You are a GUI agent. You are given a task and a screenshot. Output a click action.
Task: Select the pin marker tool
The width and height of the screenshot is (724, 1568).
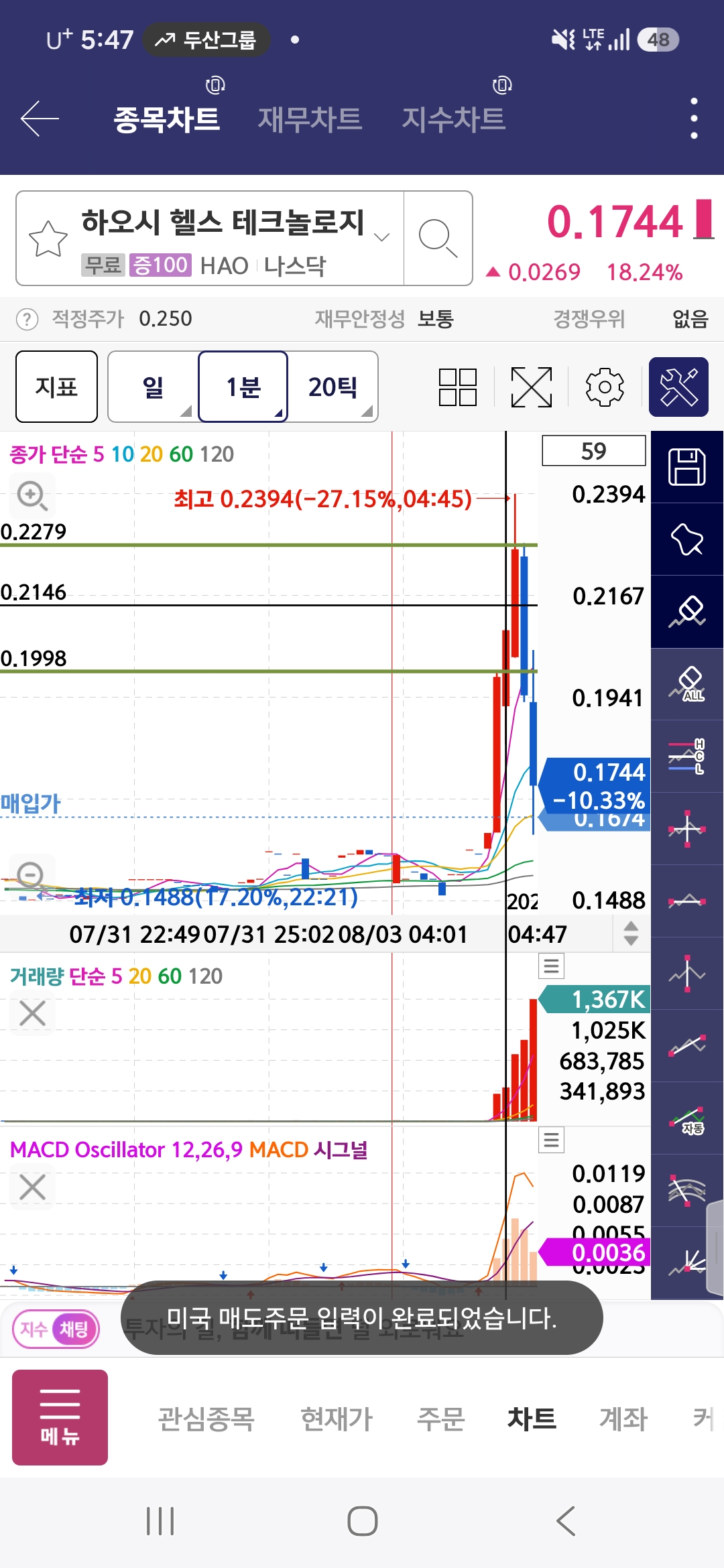point(687,539)
